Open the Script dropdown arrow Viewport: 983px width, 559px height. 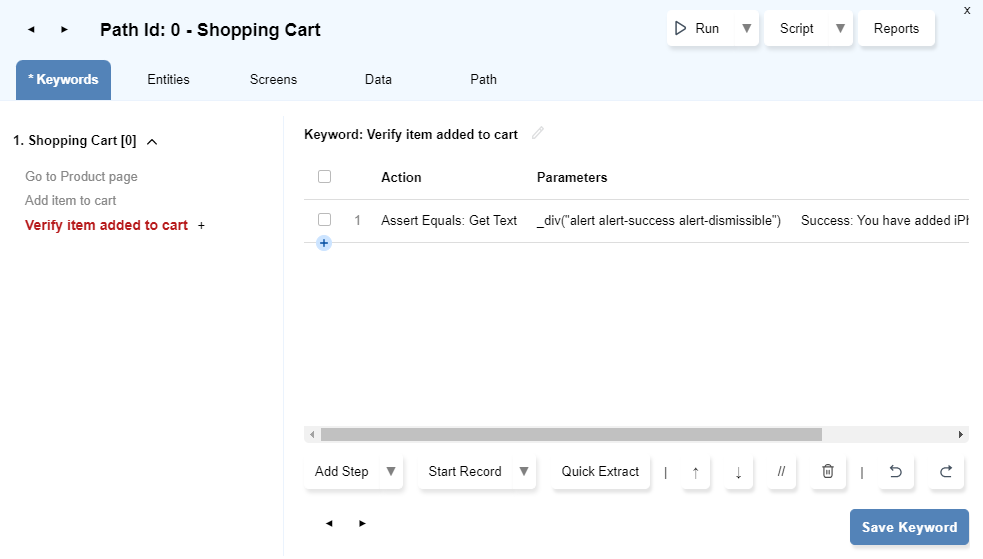[x=840, y=29]
